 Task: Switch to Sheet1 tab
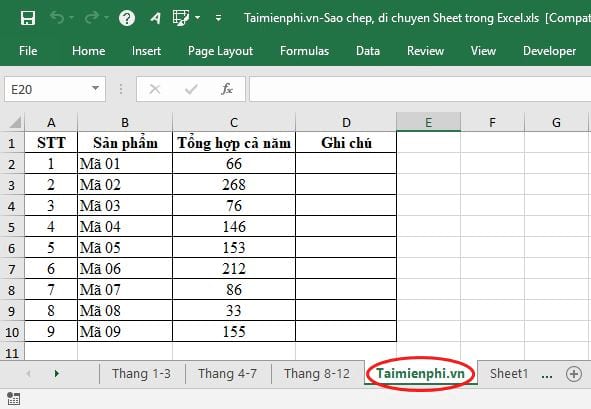(x=508, y=374)
